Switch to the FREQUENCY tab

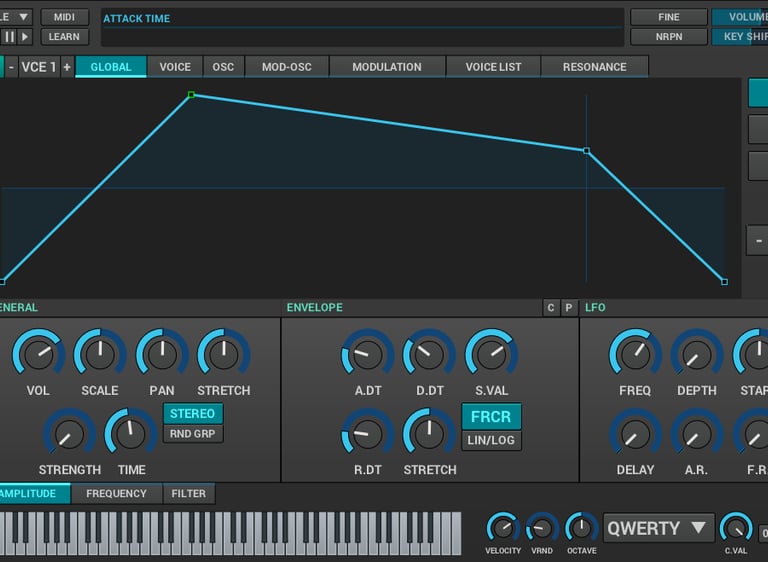coord(117,493)
